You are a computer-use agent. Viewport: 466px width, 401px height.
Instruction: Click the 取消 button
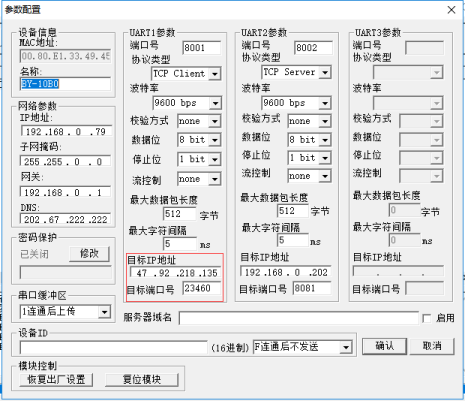coord(432,346)
